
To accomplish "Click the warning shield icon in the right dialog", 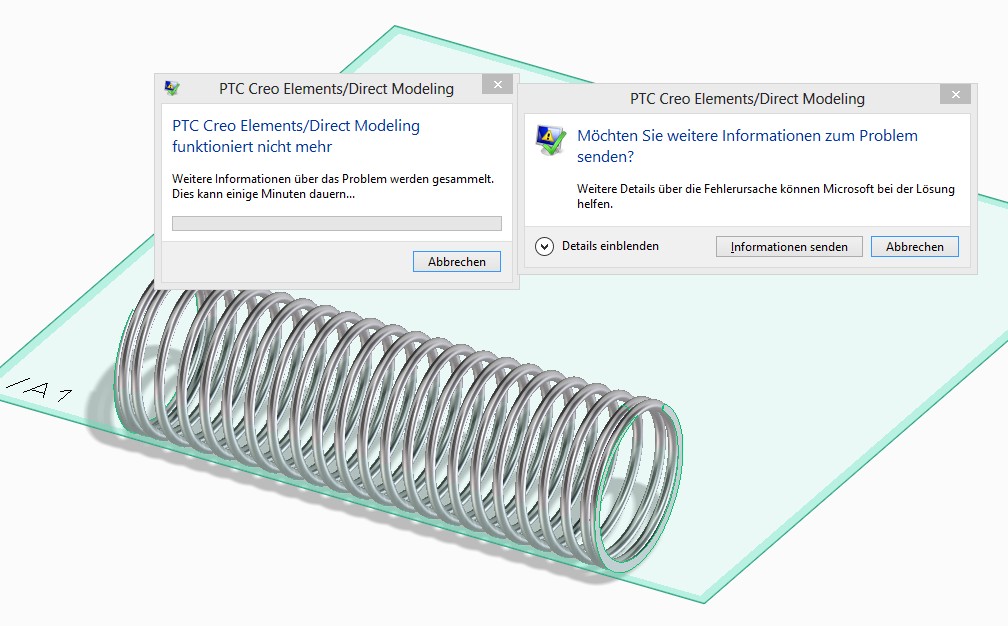I will pos(551,141).
